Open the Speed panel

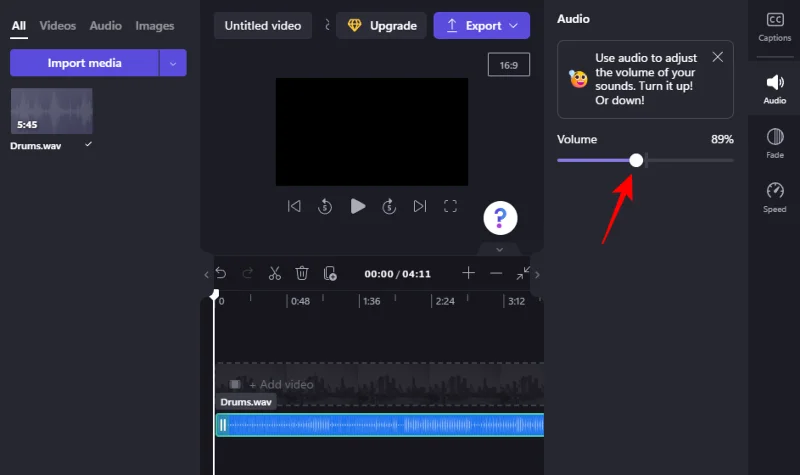pyautogui.click(x=774, y=197)
